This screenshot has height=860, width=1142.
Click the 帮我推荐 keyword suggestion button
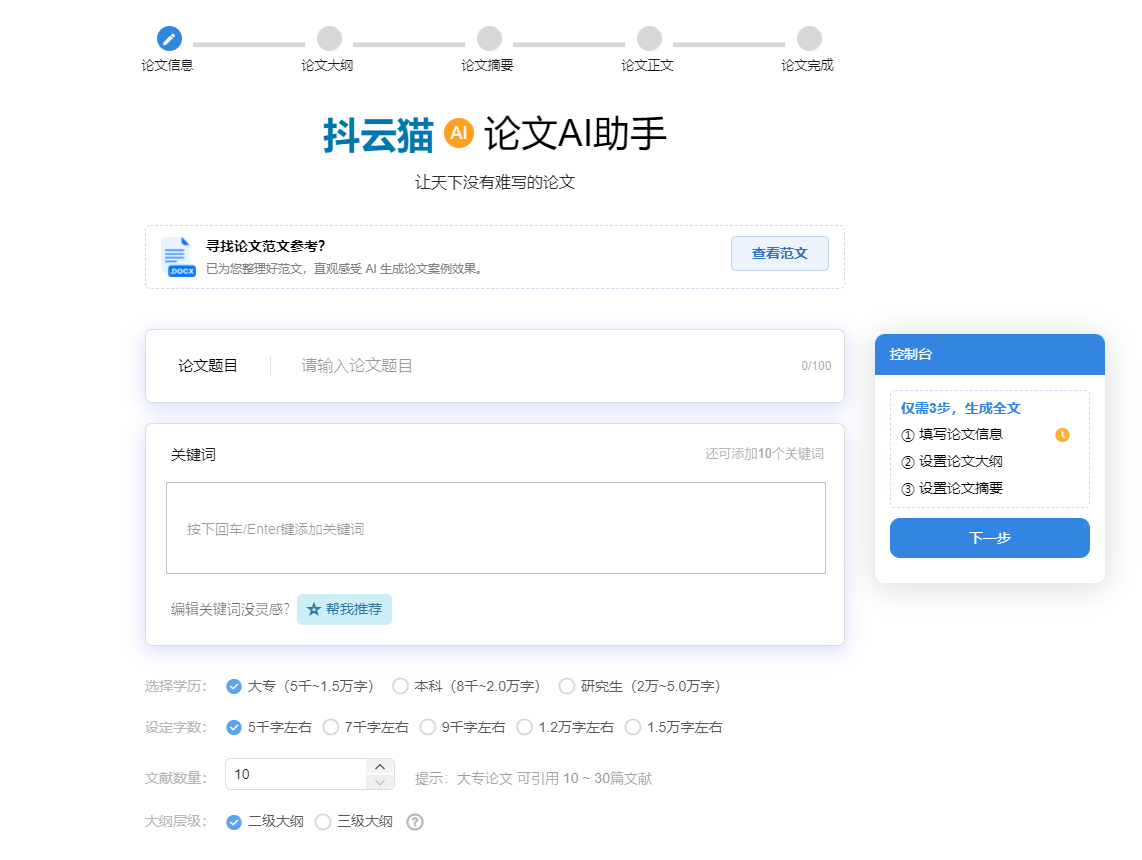(344, 608)
